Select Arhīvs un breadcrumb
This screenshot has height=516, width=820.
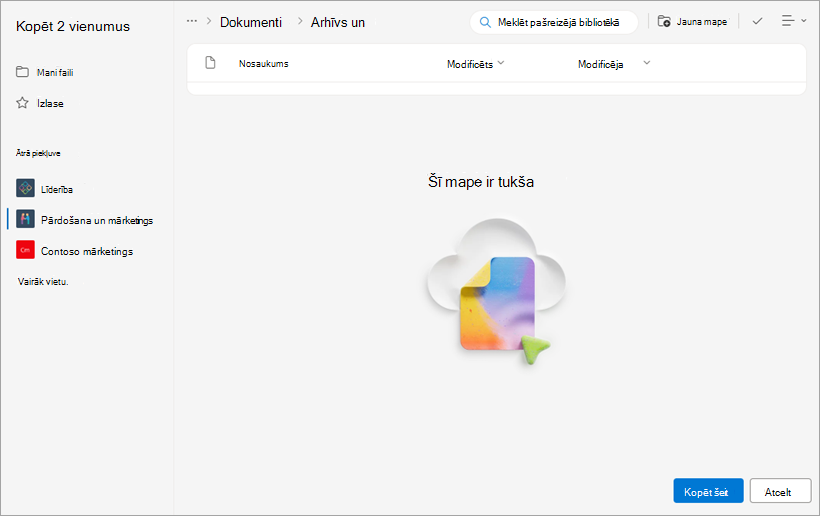[x=338, y=22]
